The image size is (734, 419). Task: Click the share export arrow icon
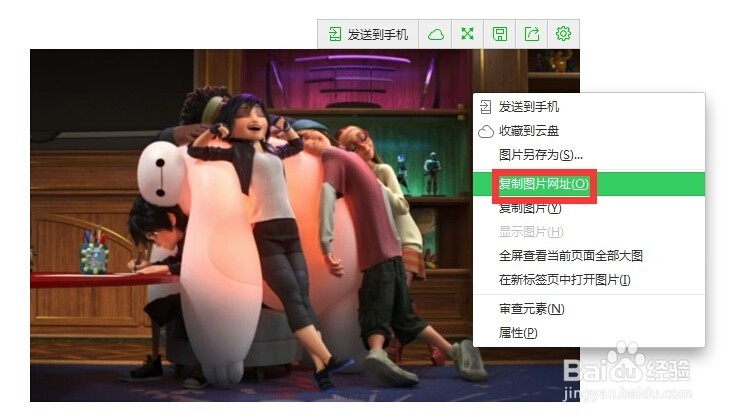(532, 34)
